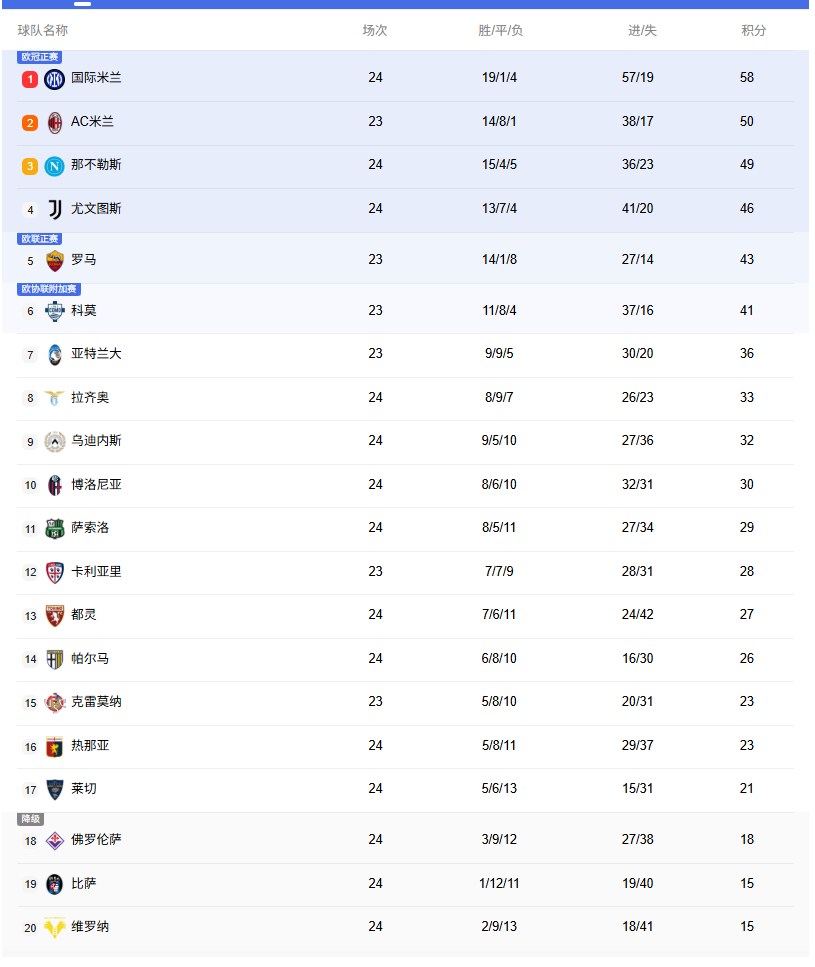The image size is (815, 967).
Task: Click the Lazio (拉齐奥) eagle logo
Action: tap(55, 398)
